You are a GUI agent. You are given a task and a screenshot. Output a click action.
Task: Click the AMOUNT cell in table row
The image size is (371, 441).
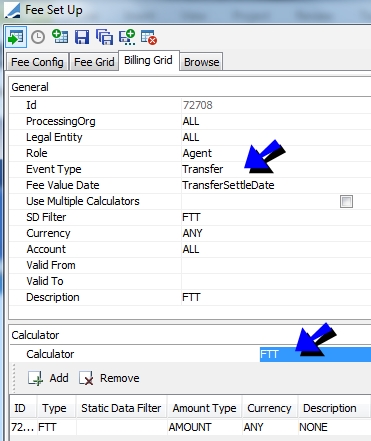pyautogui.click(x=204, y=427)
